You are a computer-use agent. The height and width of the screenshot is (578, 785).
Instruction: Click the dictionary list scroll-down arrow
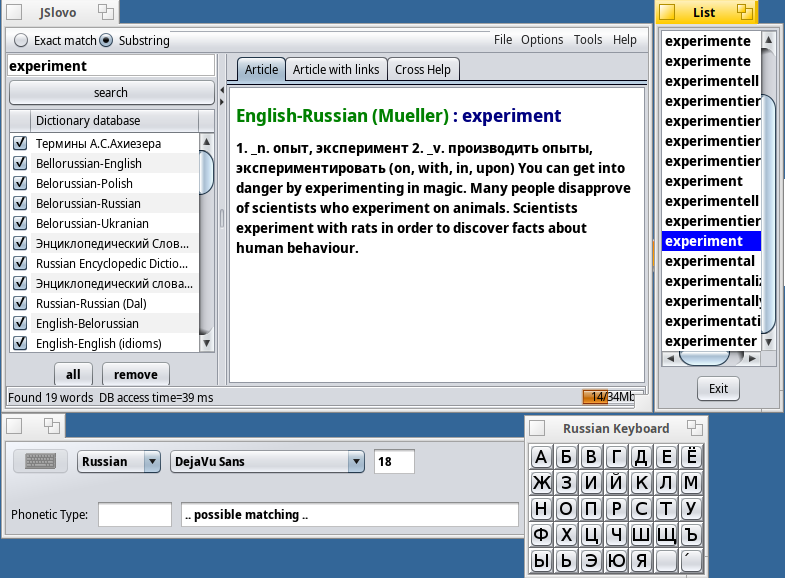[206, 343]
